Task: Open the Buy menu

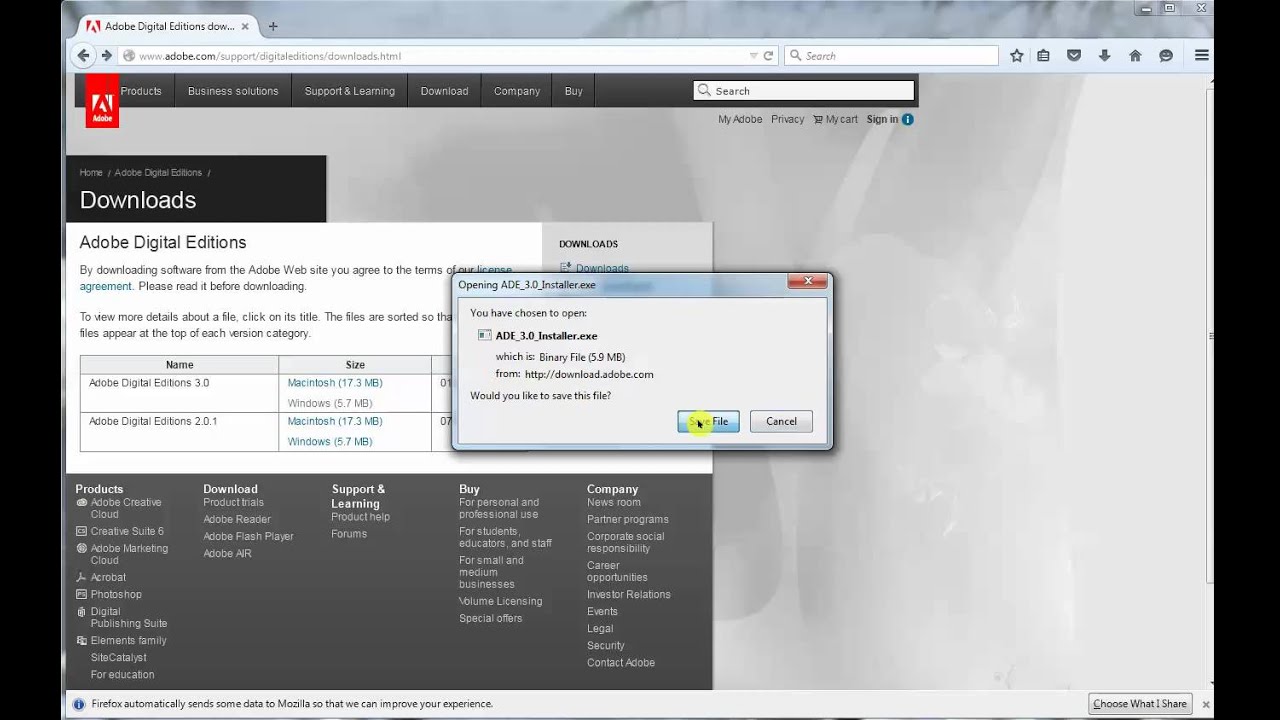Action: coord(573,91)
